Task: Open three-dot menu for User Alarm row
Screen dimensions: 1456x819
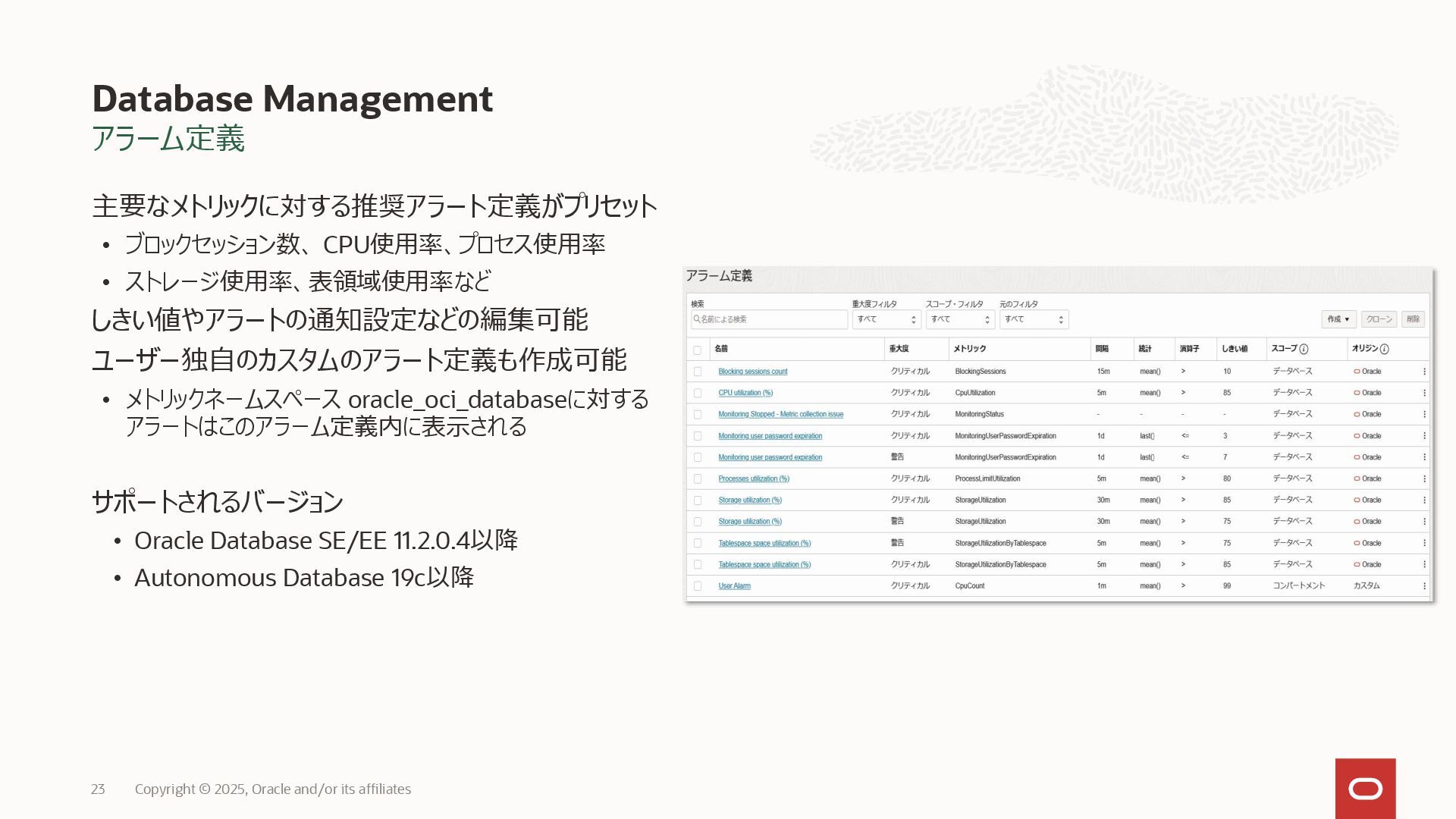Action: pos(1424,586)
